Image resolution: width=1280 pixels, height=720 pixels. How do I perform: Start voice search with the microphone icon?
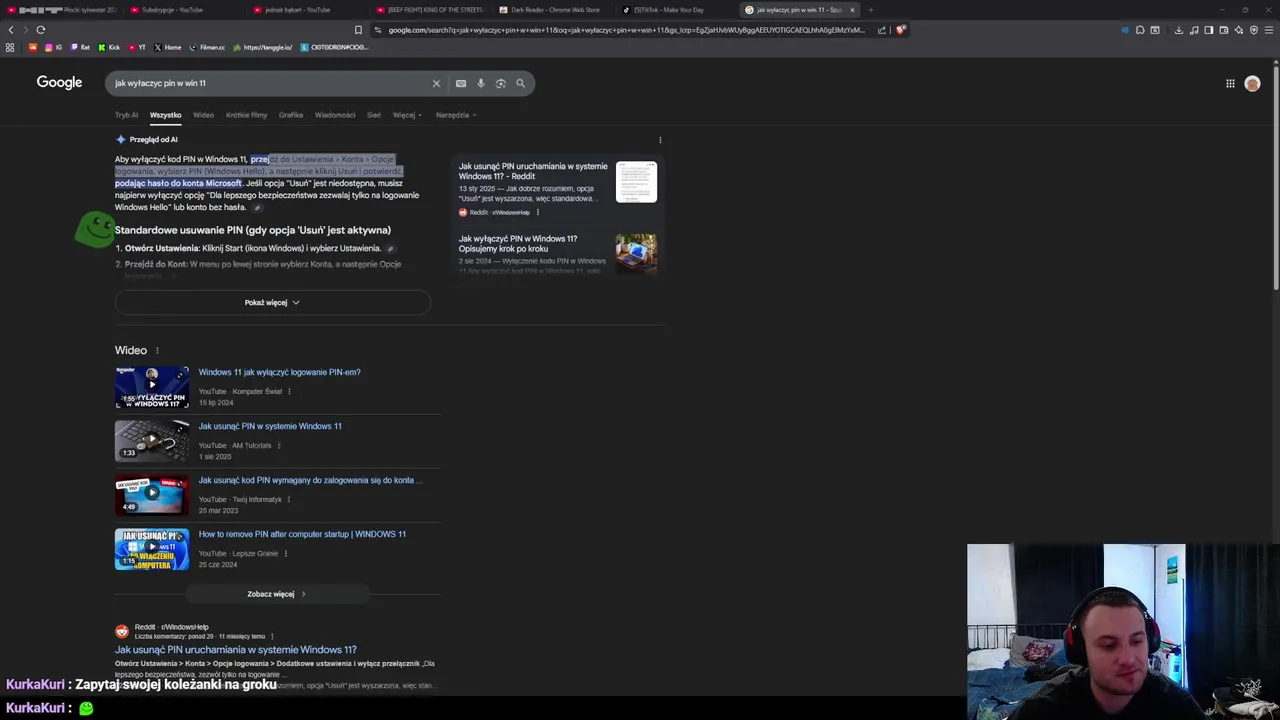[481, 84]
